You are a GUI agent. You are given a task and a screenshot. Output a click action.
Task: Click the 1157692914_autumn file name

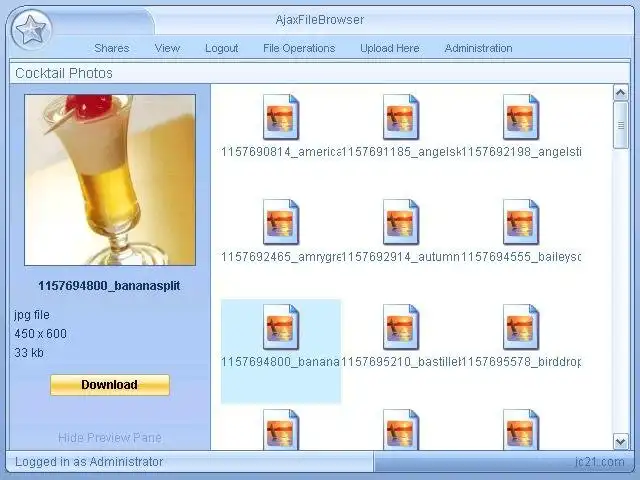(401, 257)
